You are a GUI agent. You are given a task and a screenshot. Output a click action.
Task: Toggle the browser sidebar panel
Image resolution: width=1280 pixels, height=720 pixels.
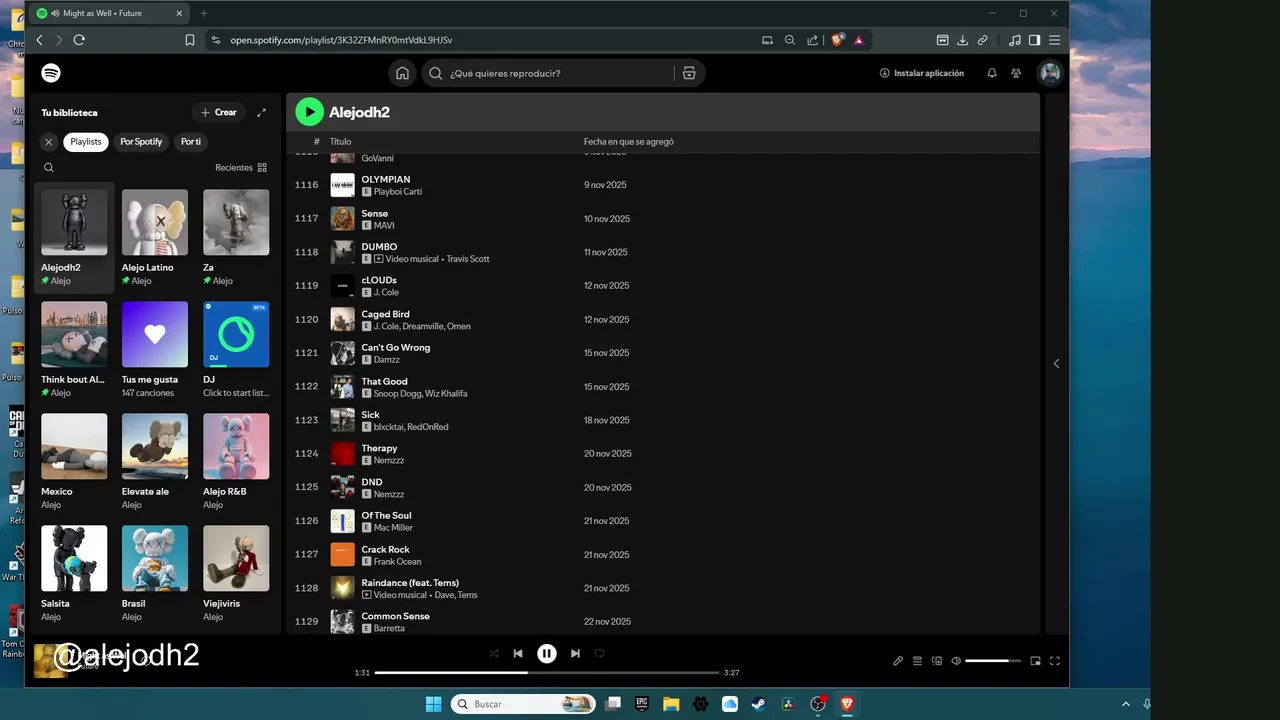pos(1034,40)
